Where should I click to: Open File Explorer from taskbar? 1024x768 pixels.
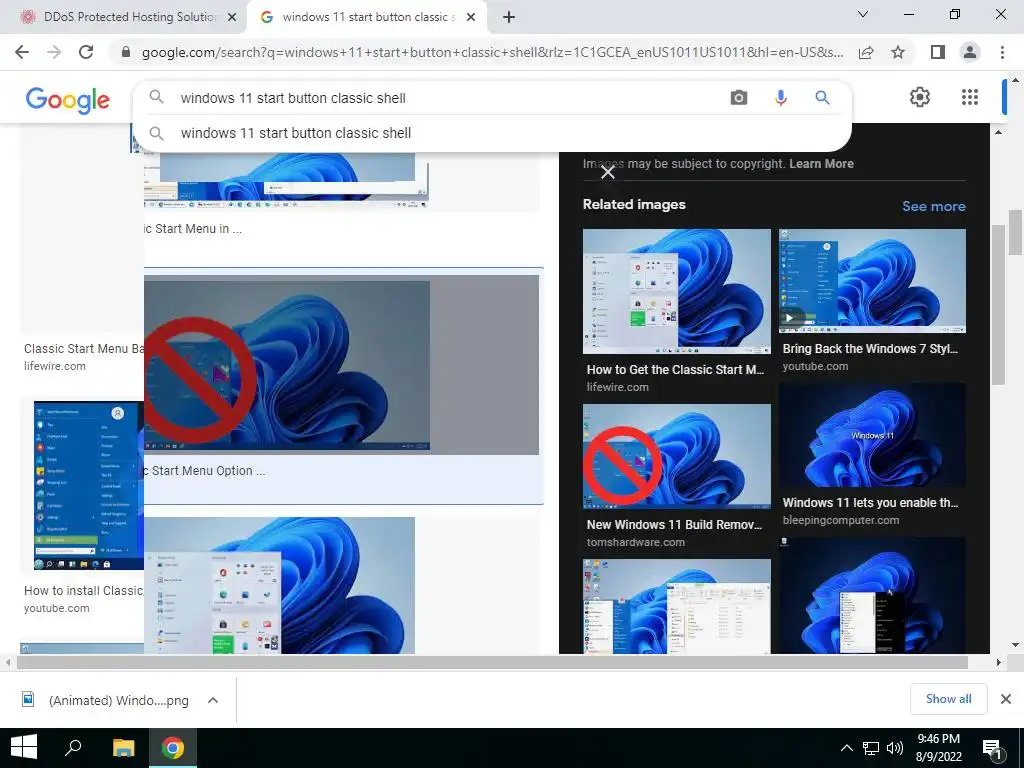click(123, 747)
